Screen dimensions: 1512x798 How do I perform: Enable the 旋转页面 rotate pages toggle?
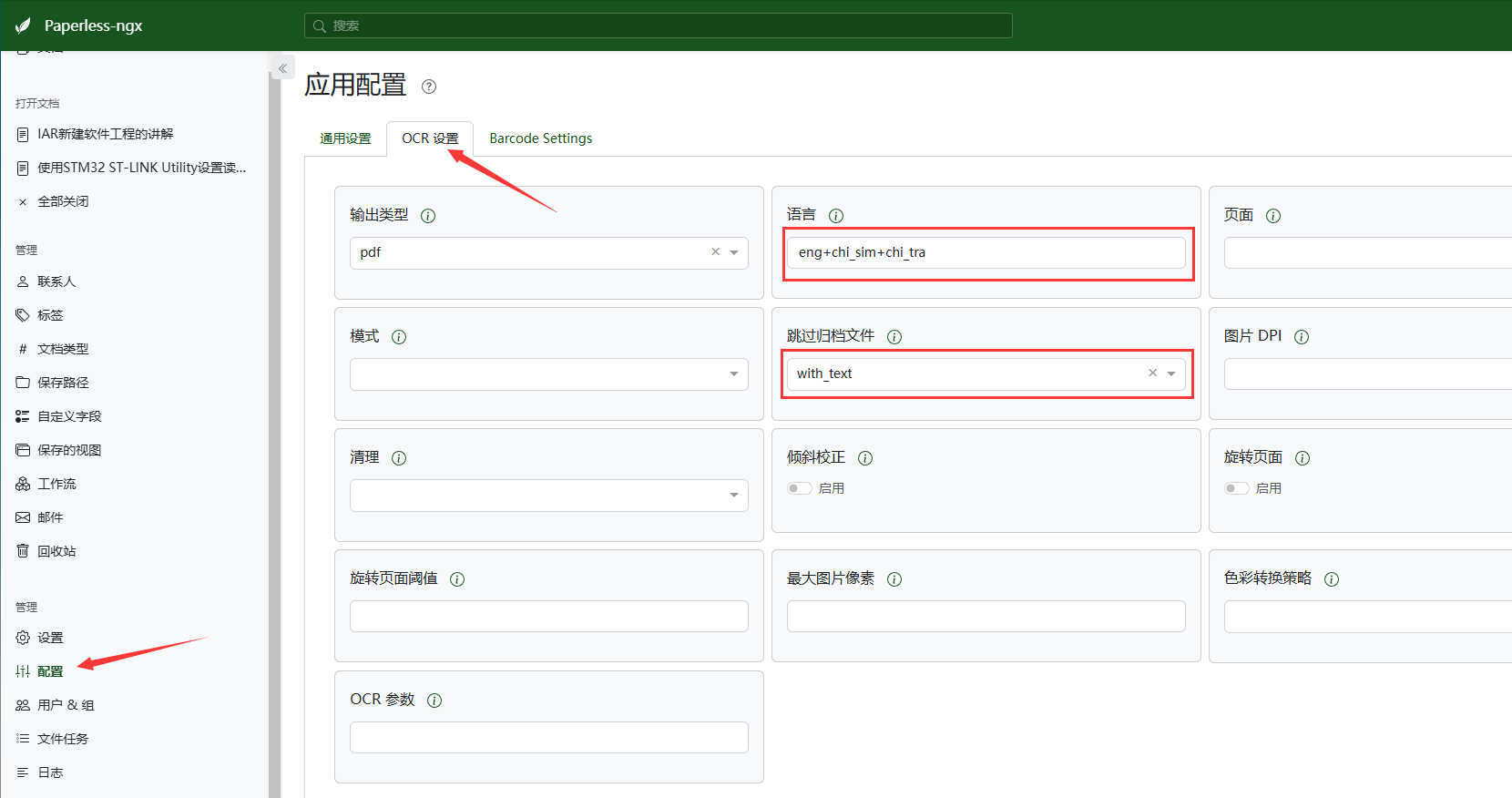pos(1237,488)
